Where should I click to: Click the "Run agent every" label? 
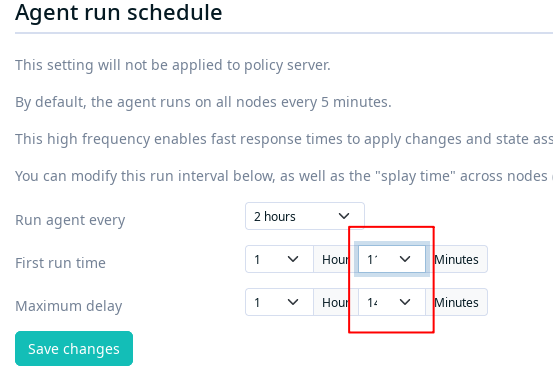tap(70, 220)
